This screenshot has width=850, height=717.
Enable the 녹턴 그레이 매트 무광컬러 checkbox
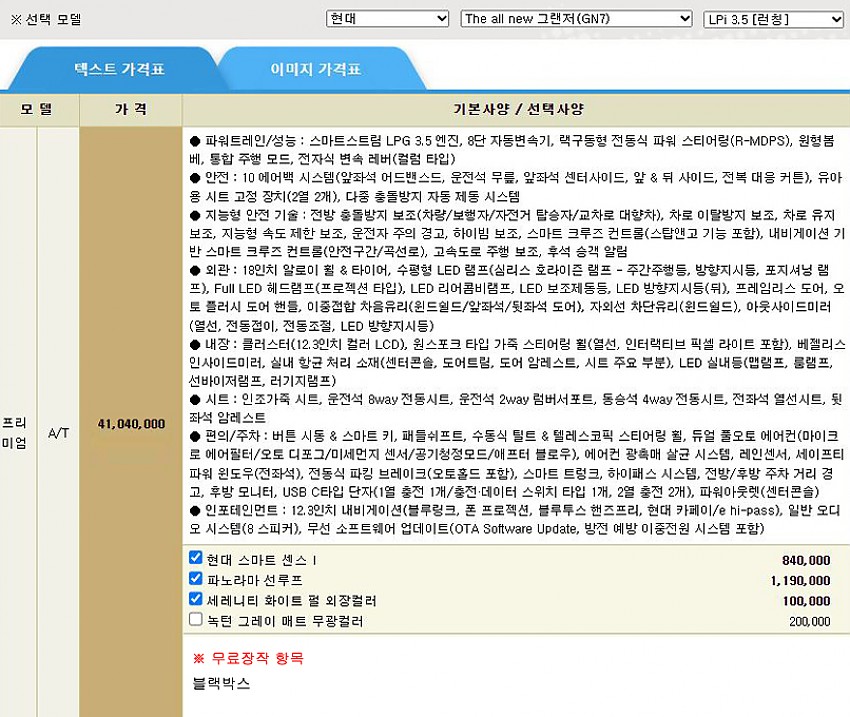click(x=196, y=620)
